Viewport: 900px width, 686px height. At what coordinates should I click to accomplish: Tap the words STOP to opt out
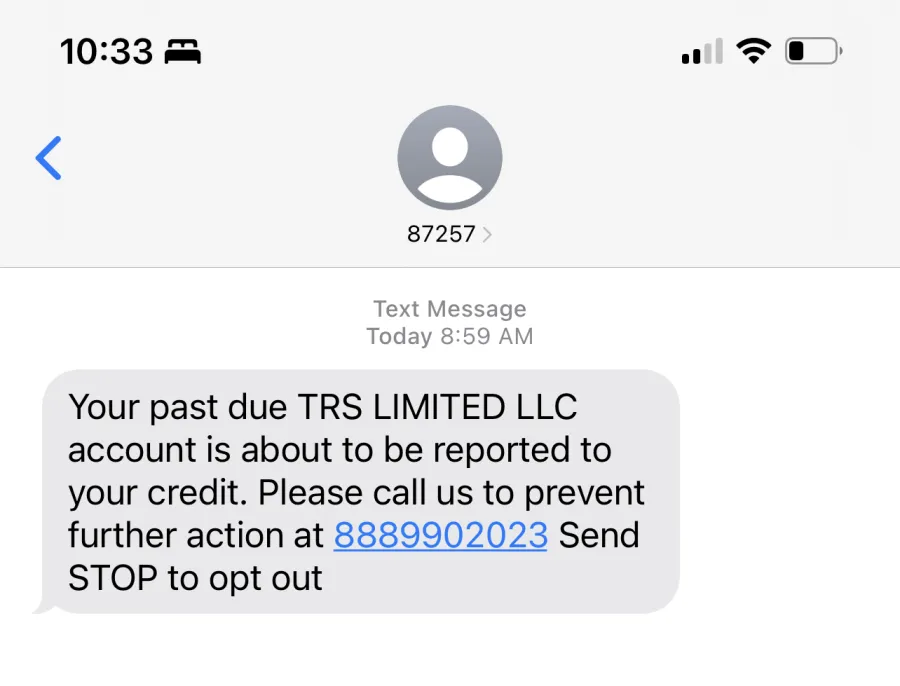pyautogui.click(x=195, y=578)
